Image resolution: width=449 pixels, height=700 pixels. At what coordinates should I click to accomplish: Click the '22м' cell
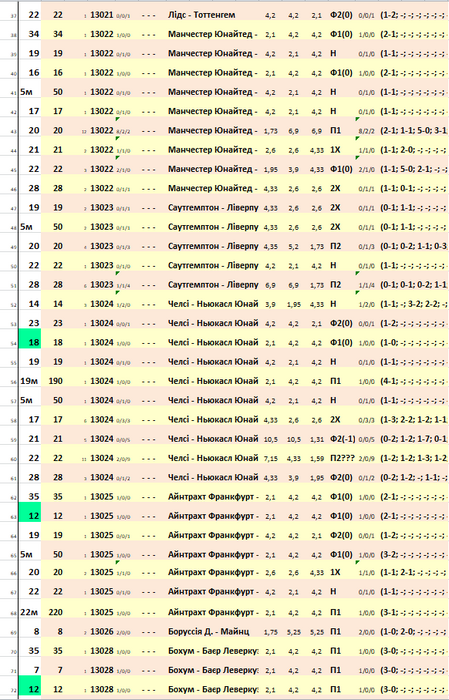pos(29,612)
